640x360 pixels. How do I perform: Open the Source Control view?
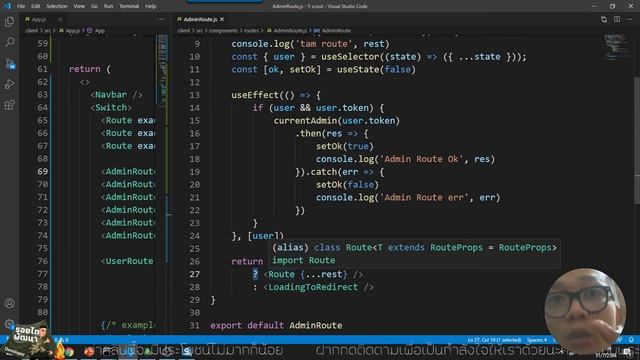(9, 64)
